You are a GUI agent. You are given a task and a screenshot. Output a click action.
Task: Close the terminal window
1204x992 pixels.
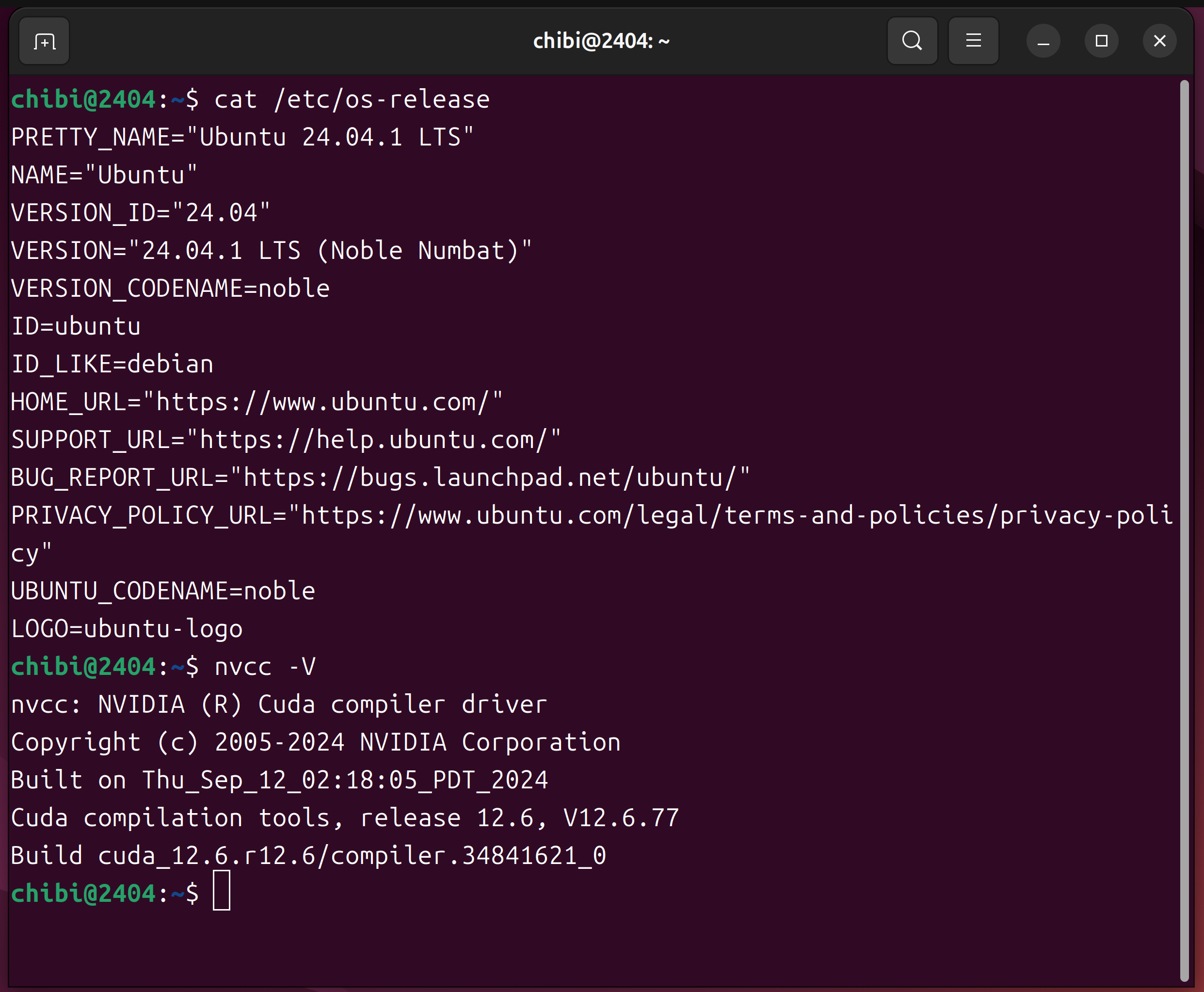[1159, 41]
